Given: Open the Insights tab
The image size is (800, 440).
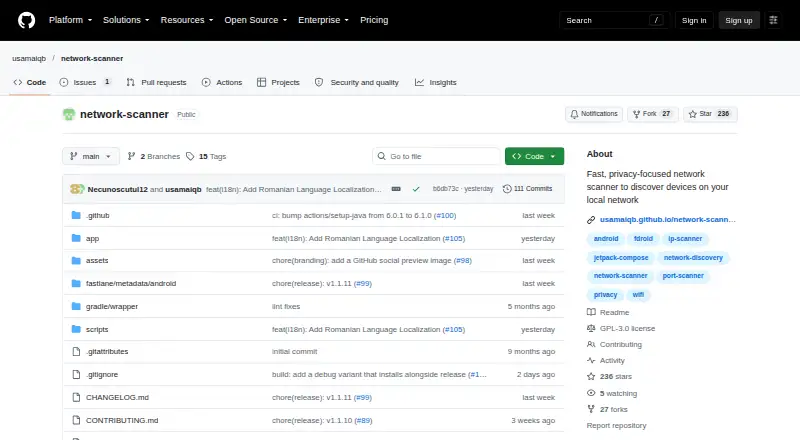Looking at the screenshot, I should (x=436, y=82).
